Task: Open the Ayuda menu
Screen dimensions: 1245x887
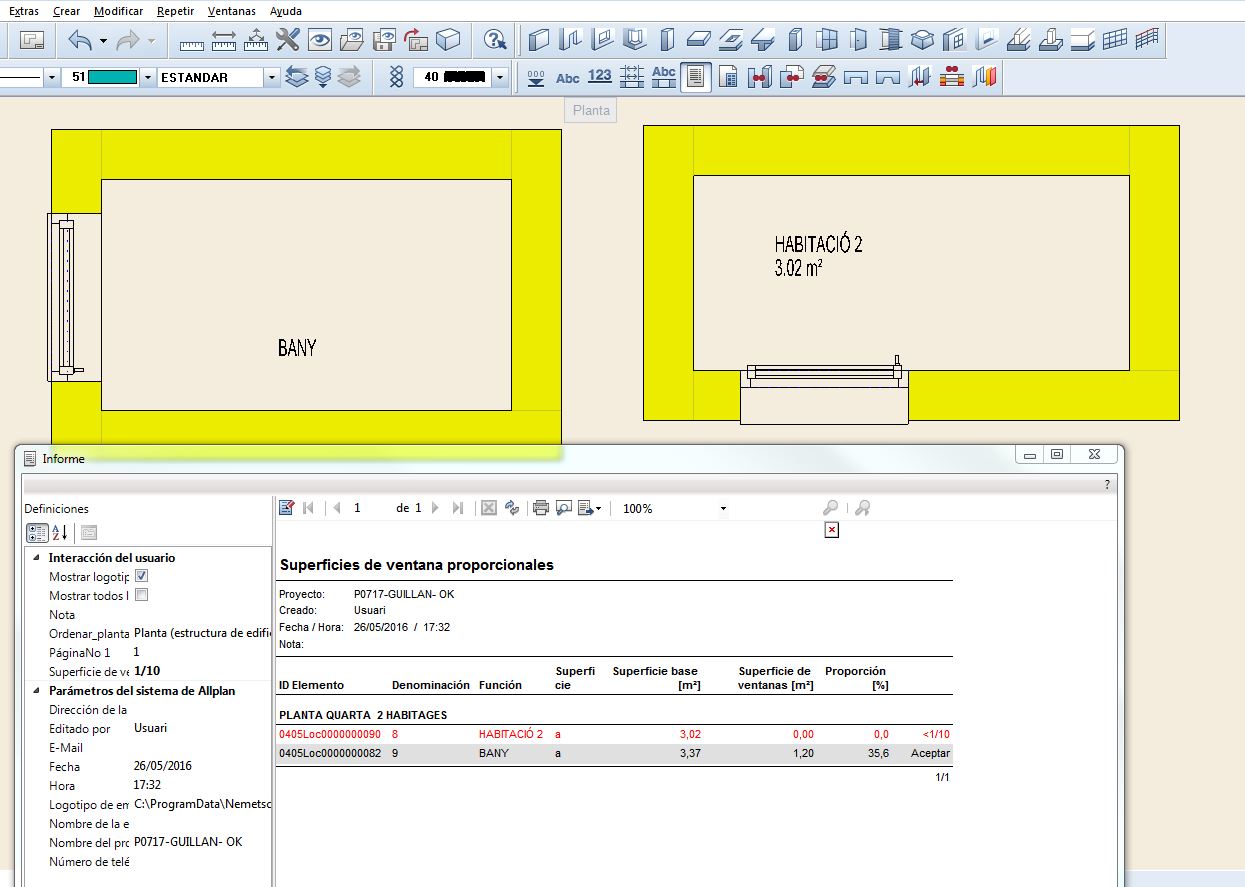Action: point(286,11)
